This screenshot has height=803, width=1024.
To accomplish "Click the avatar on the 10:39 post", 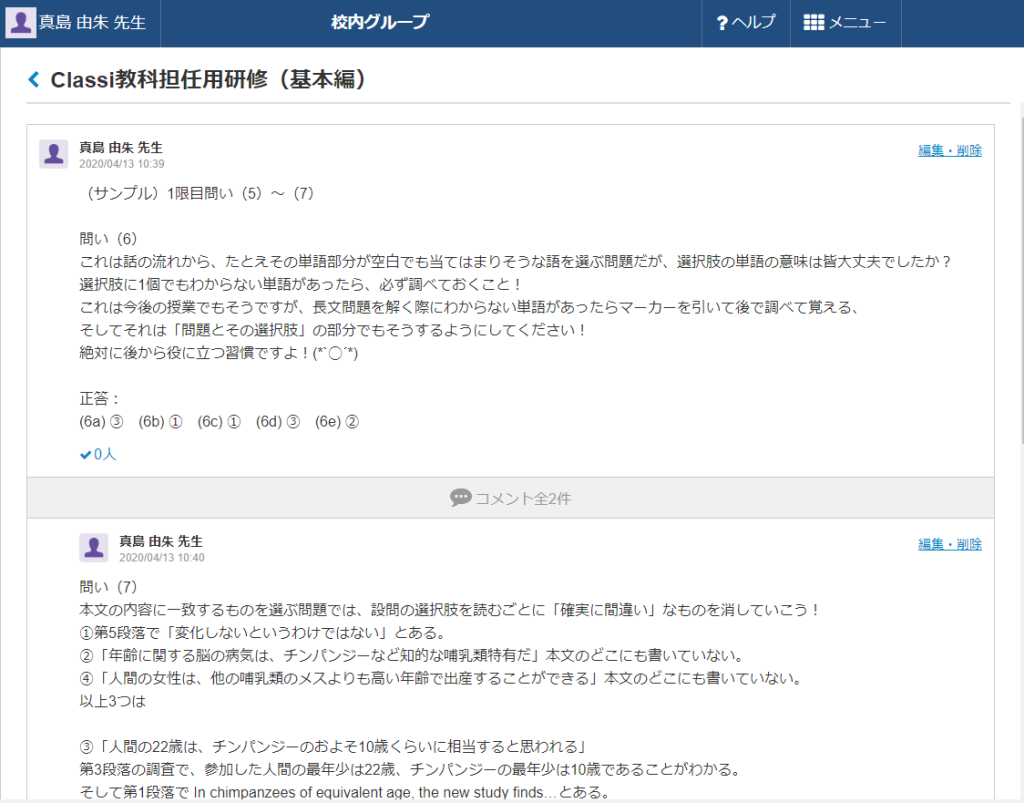I will (x=53, y=154).
